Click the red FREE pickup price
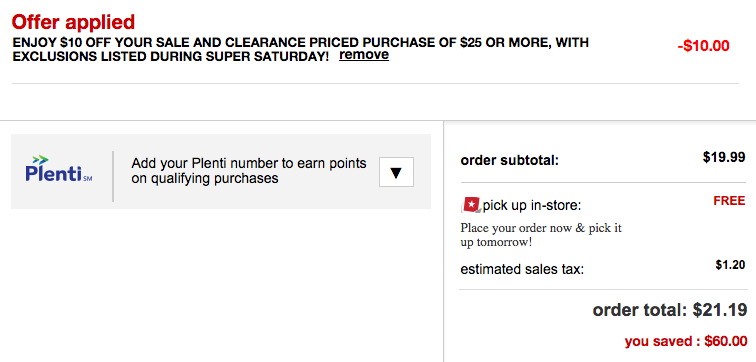 (x=729, y=201)
